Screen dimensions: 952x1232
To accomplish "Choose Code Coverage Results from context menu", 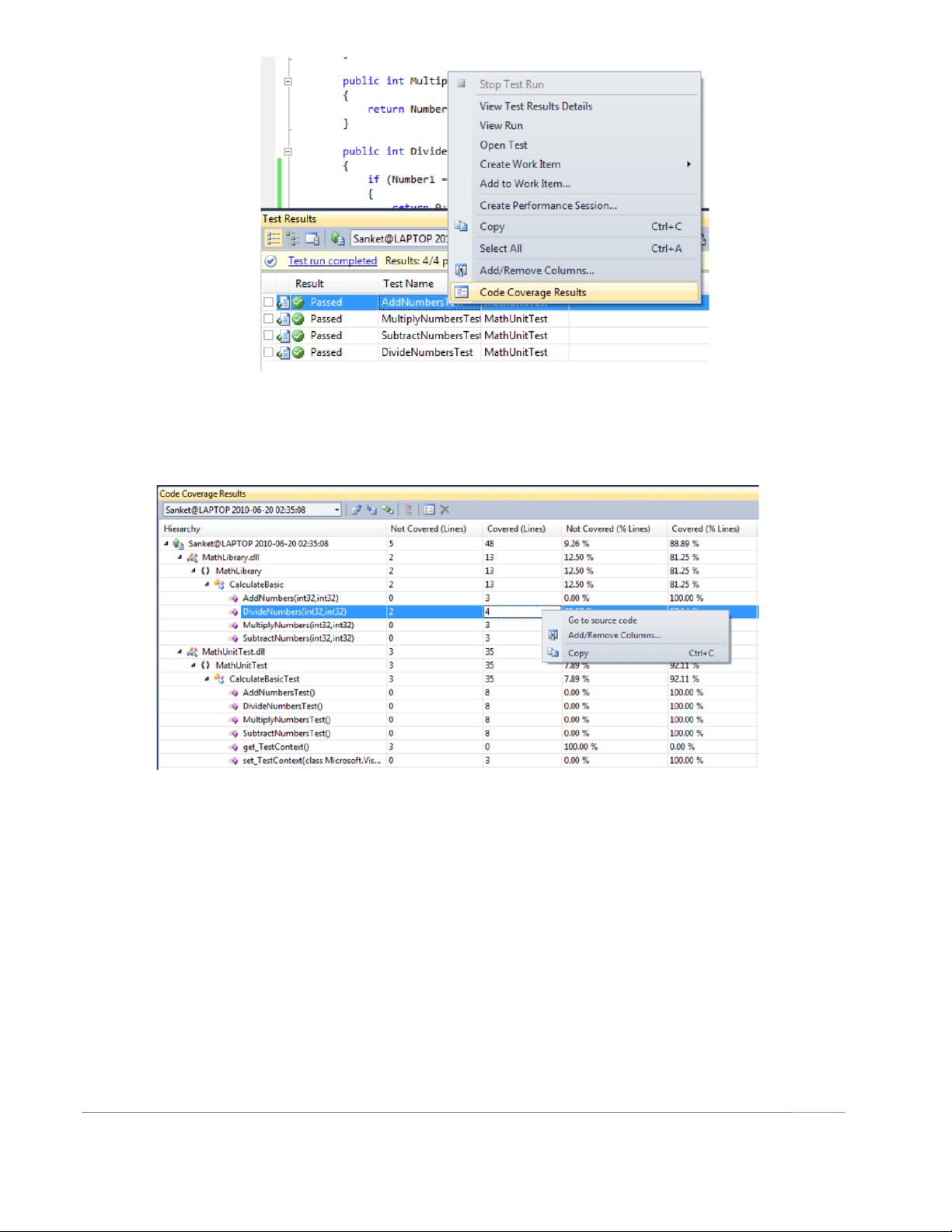I will (x=533, y=292).
